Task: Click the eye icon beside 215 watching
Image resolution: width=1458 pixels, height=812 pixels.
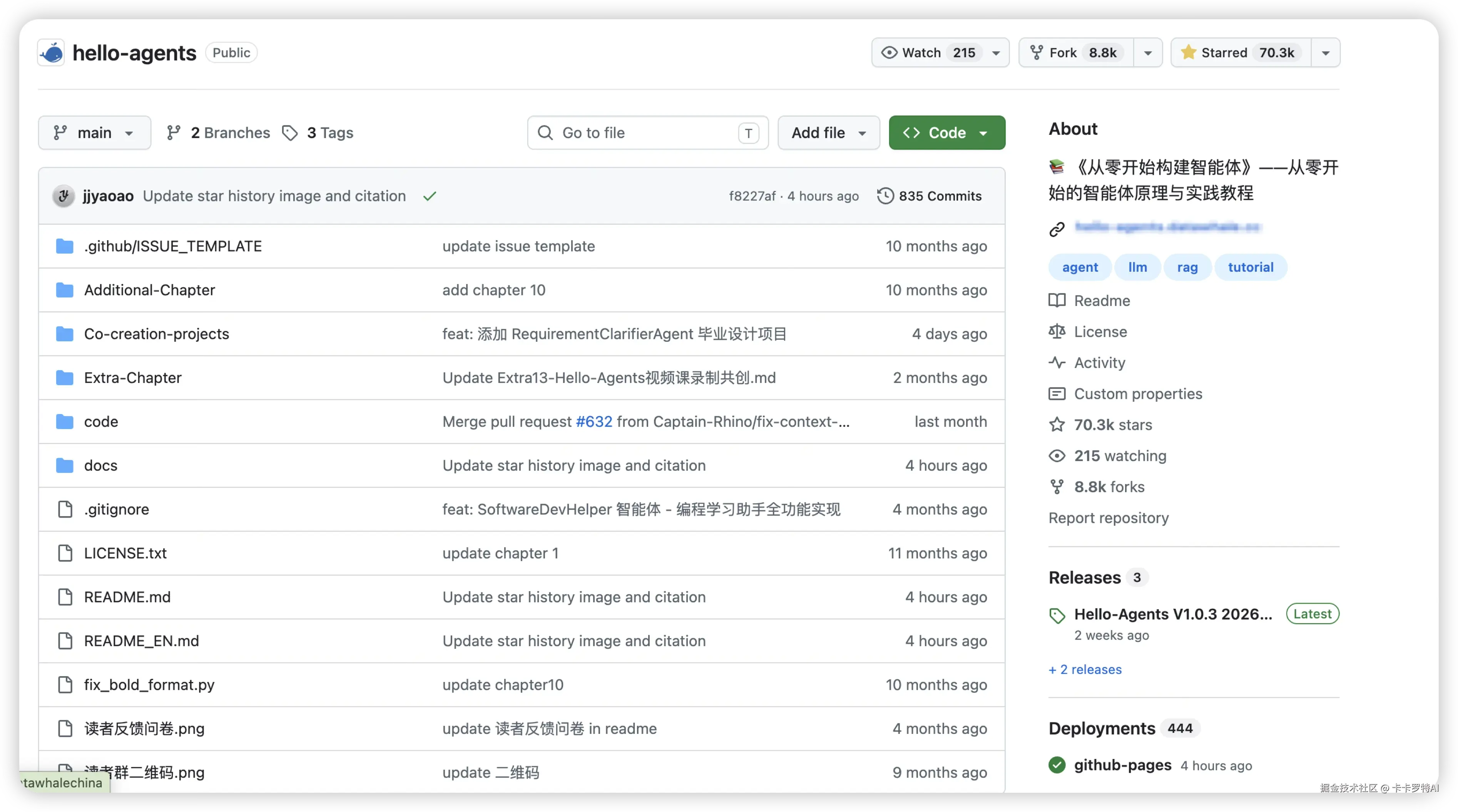Action: pyautogui.click(x=1057, y=456)
